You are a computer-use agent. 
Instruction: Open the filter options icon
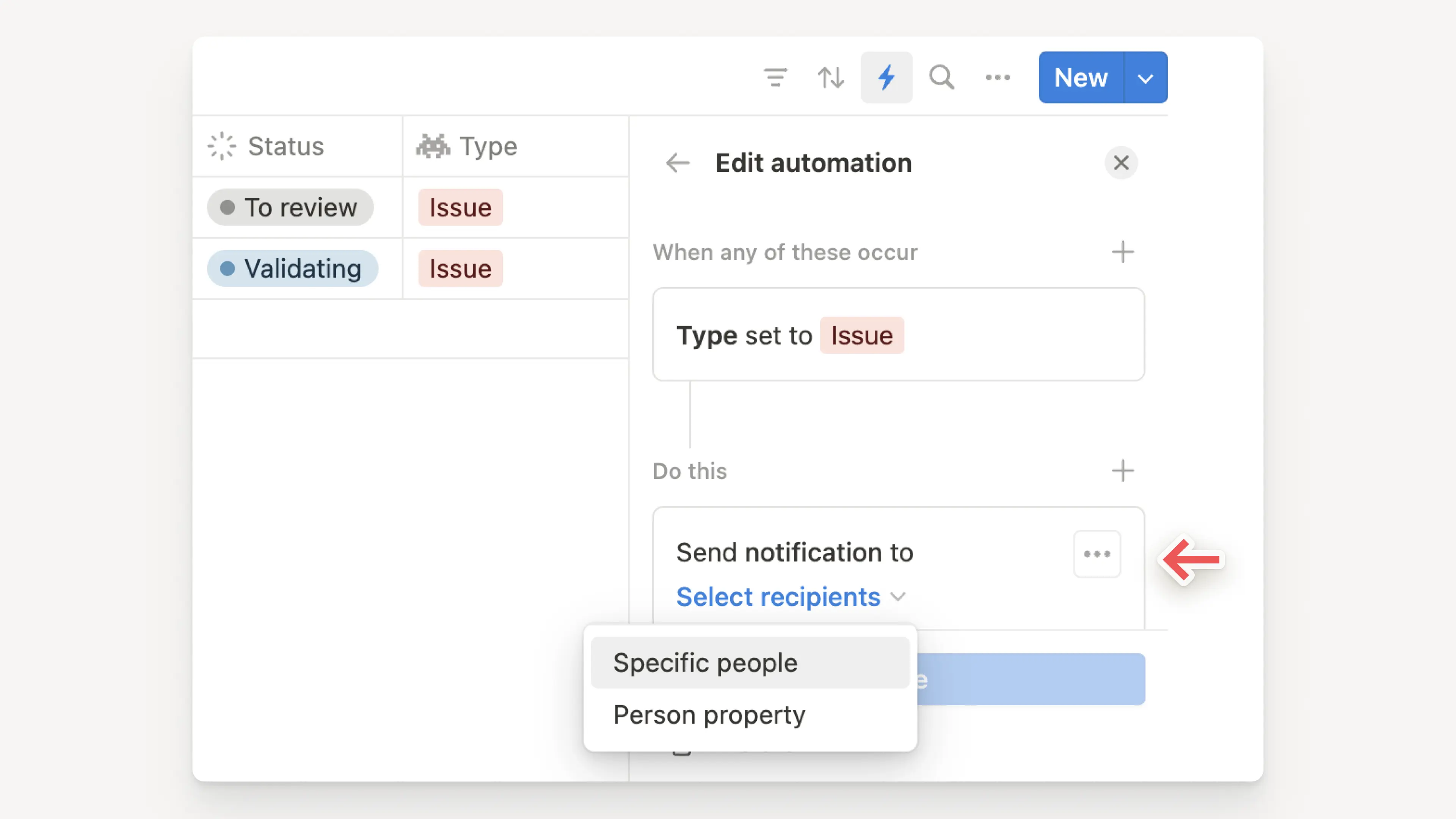pos(775,77)
